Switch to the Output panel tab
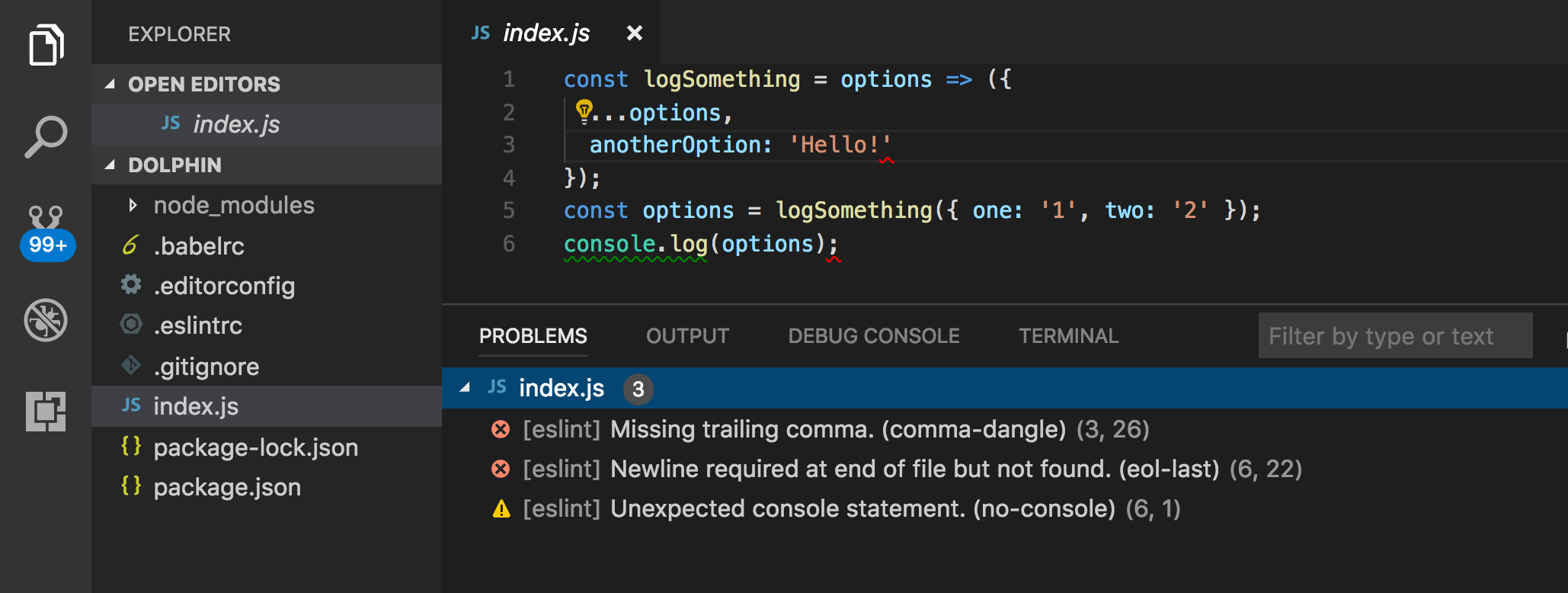The width and height of the screenshot is (1568, 593). point(687,336)
